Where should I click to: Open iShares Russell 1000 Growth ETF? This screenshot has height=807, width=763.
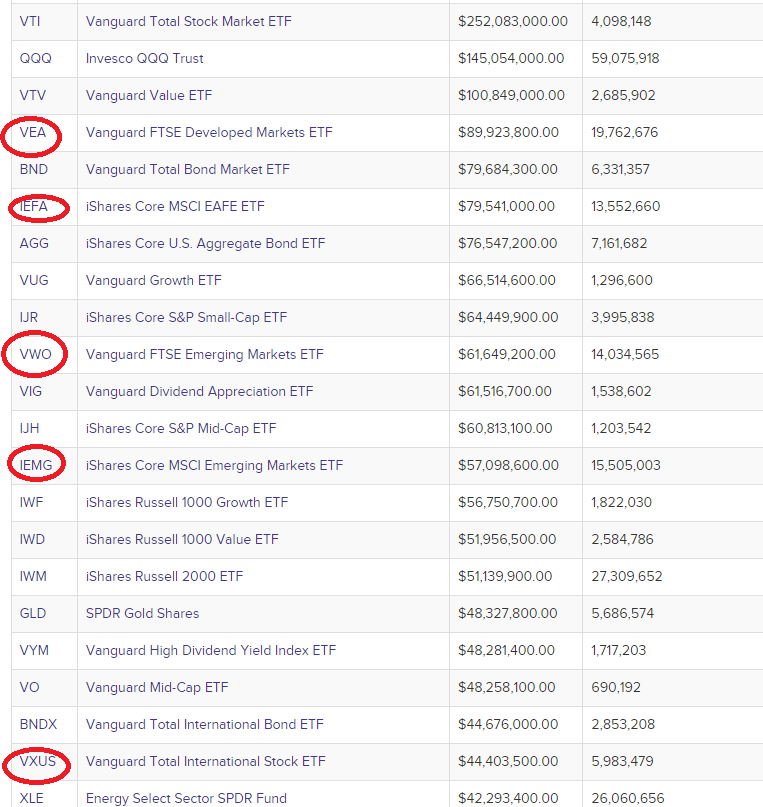pyautogui.click(x=187, y=502)
